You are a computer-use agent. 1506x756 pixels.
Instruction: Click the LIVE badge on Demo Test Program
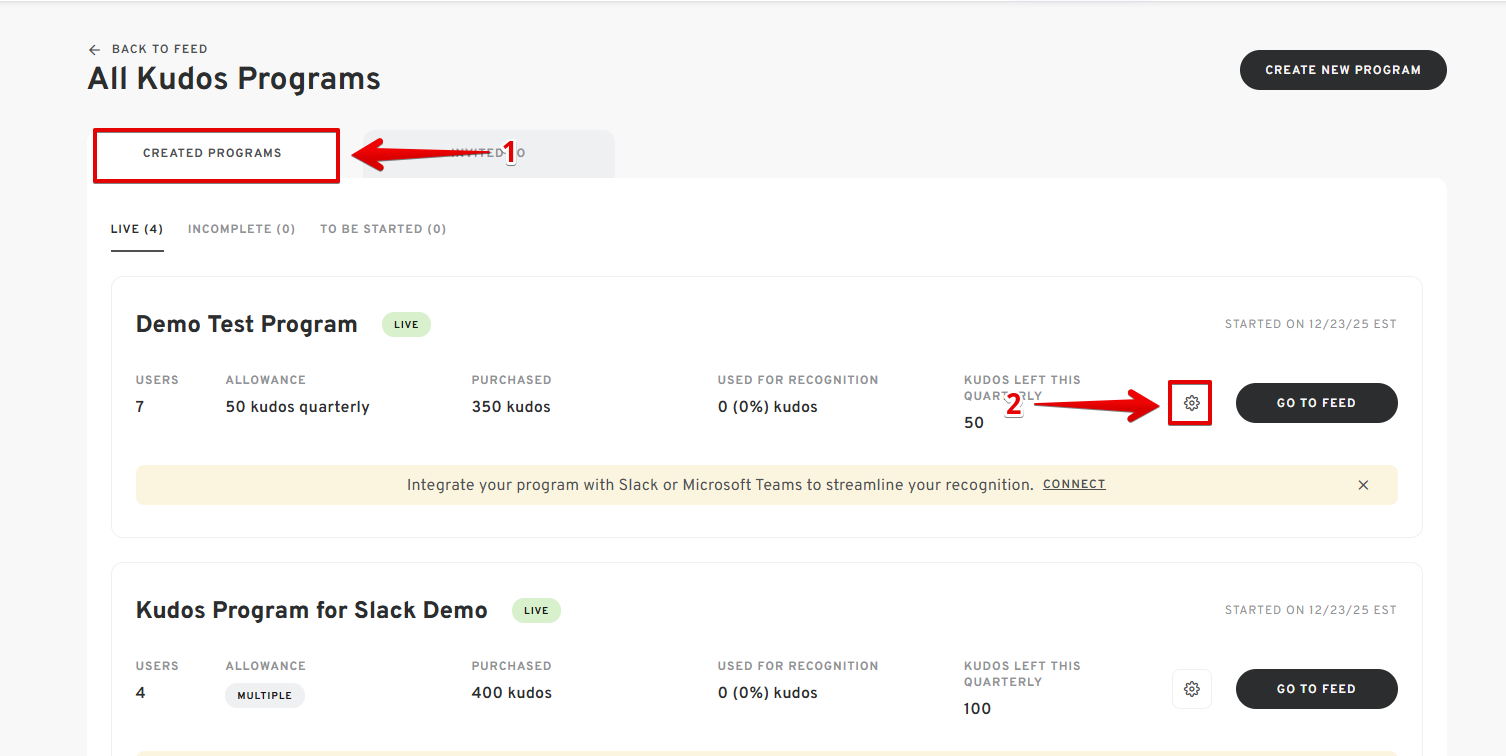[x=406, y=325]
